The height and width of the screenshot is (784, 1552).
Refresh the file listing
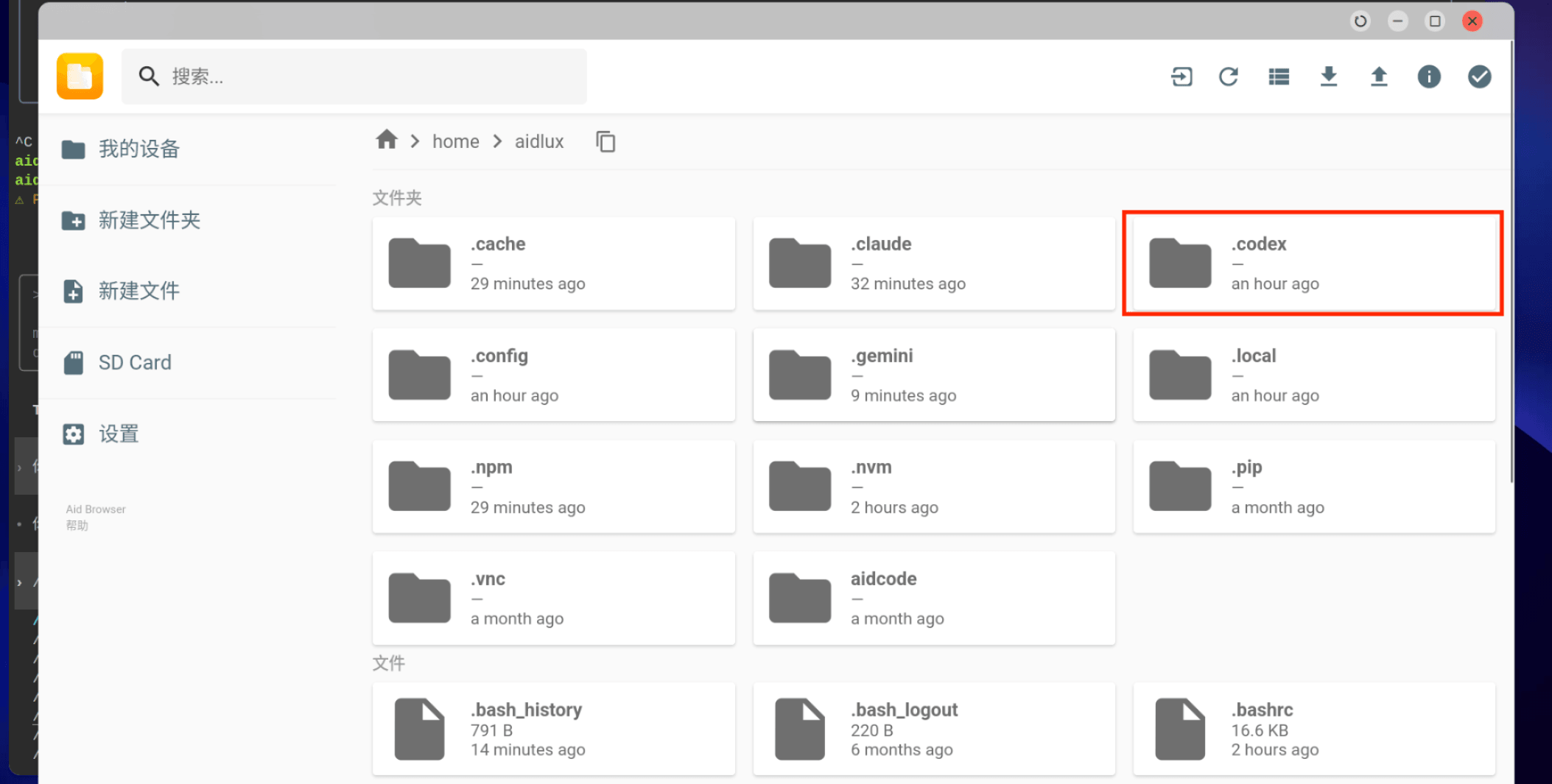point(1228,77)
